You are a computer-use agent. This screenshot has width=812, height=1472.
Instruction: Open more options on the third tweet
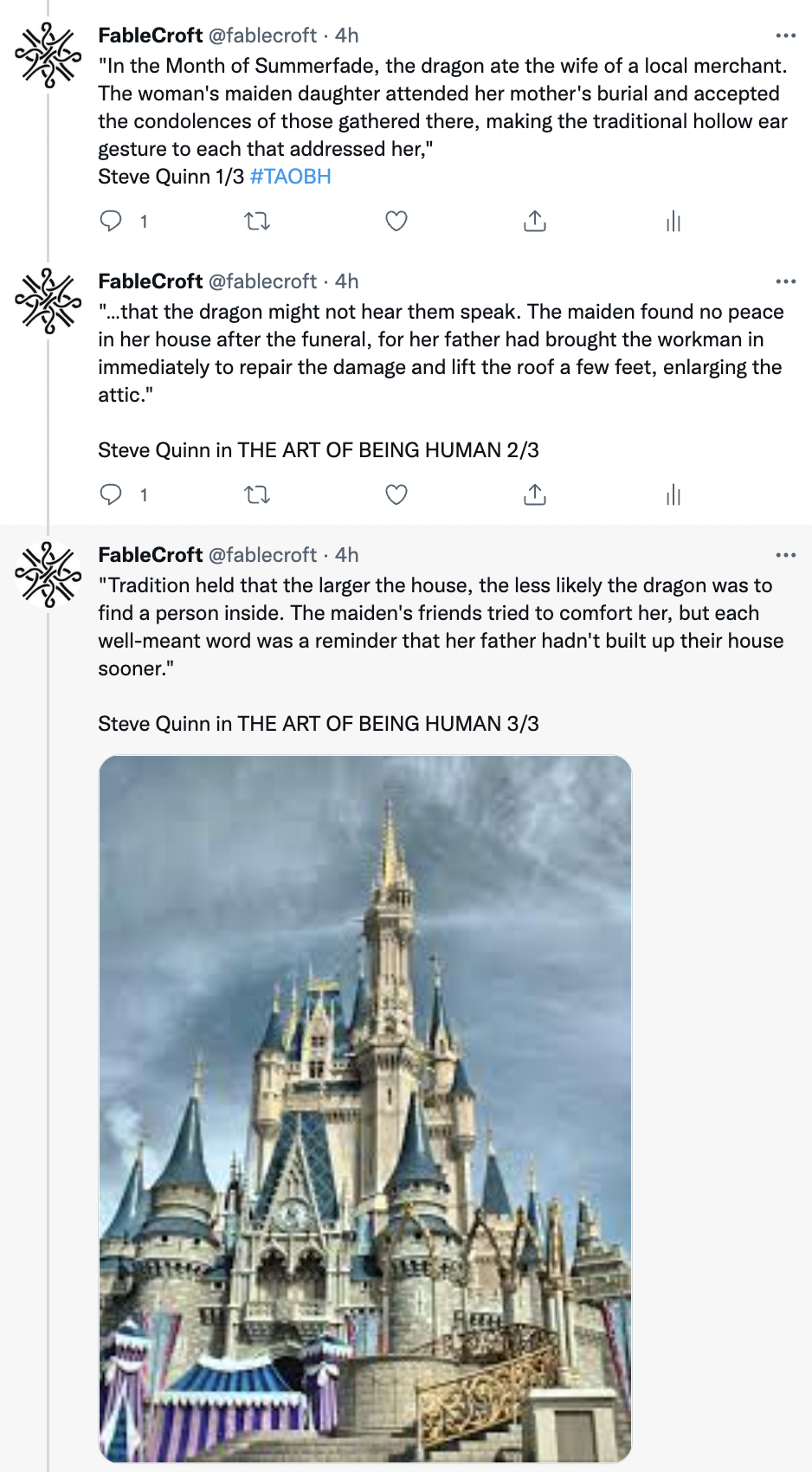pyautogui.click(x=785, y=555)
